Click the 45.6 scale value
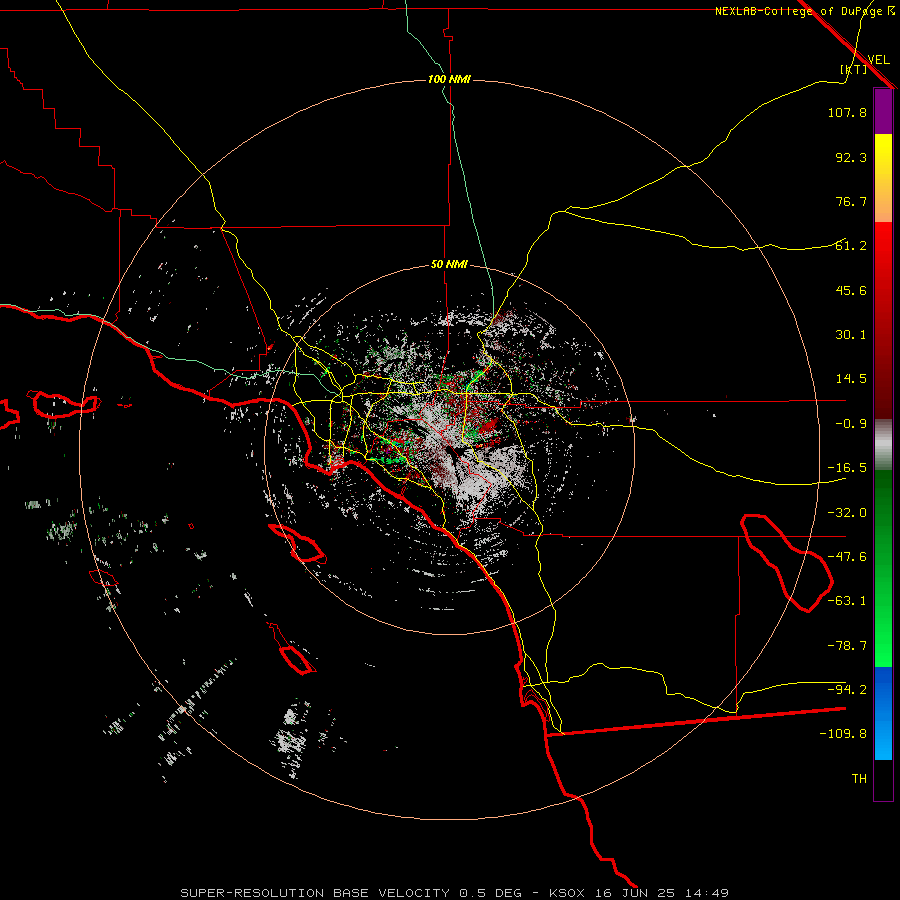This screenshot has height=900, width=900. pyautogui.click(x=851, y=290)
